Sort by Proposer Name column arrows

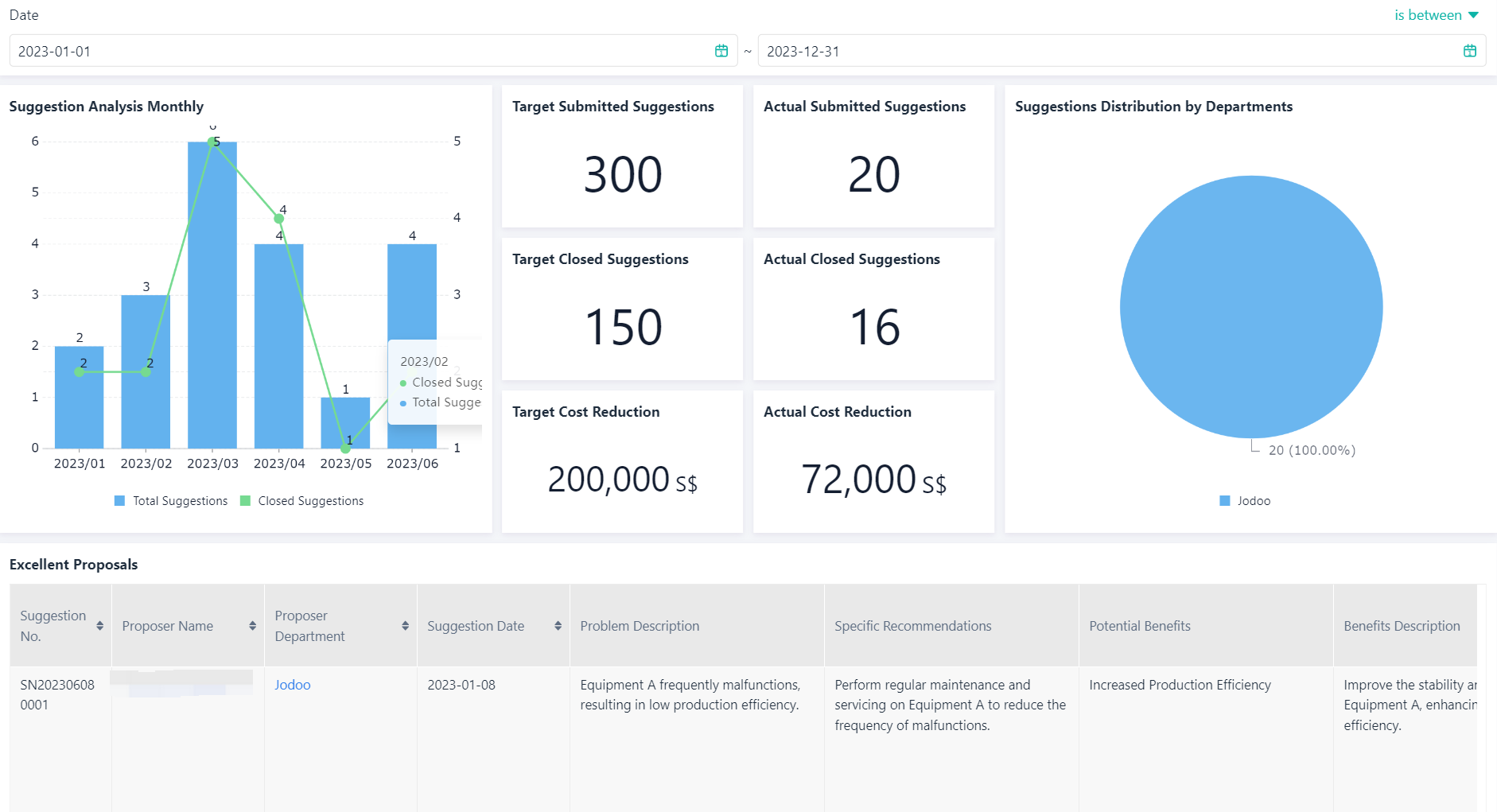pyautogui.click(x=252, y=626)
